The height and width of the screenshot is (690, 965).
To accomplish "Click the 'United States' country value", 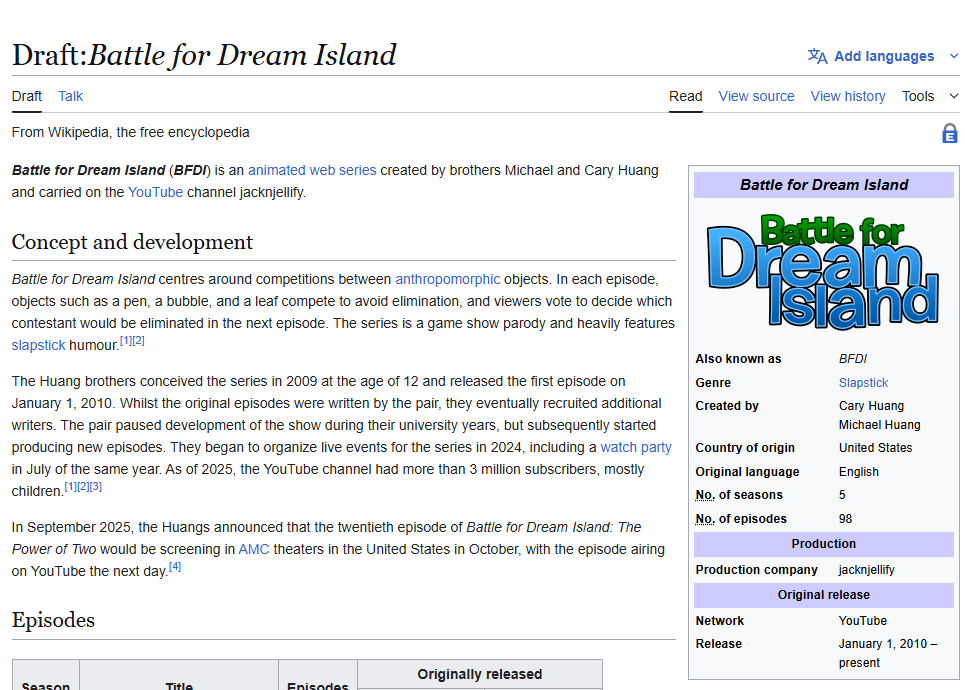I will (x=875, y=448).
